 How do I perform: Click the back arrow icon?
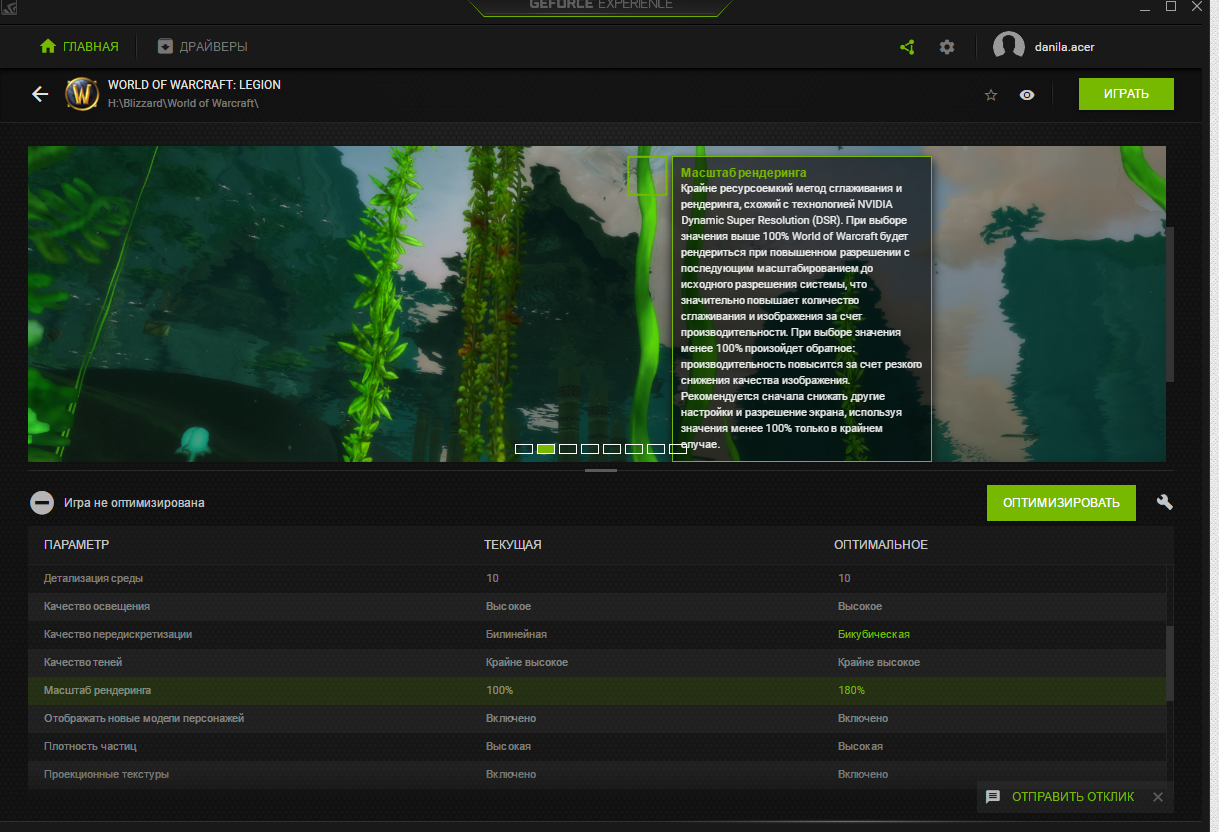(x=40, y=94)
